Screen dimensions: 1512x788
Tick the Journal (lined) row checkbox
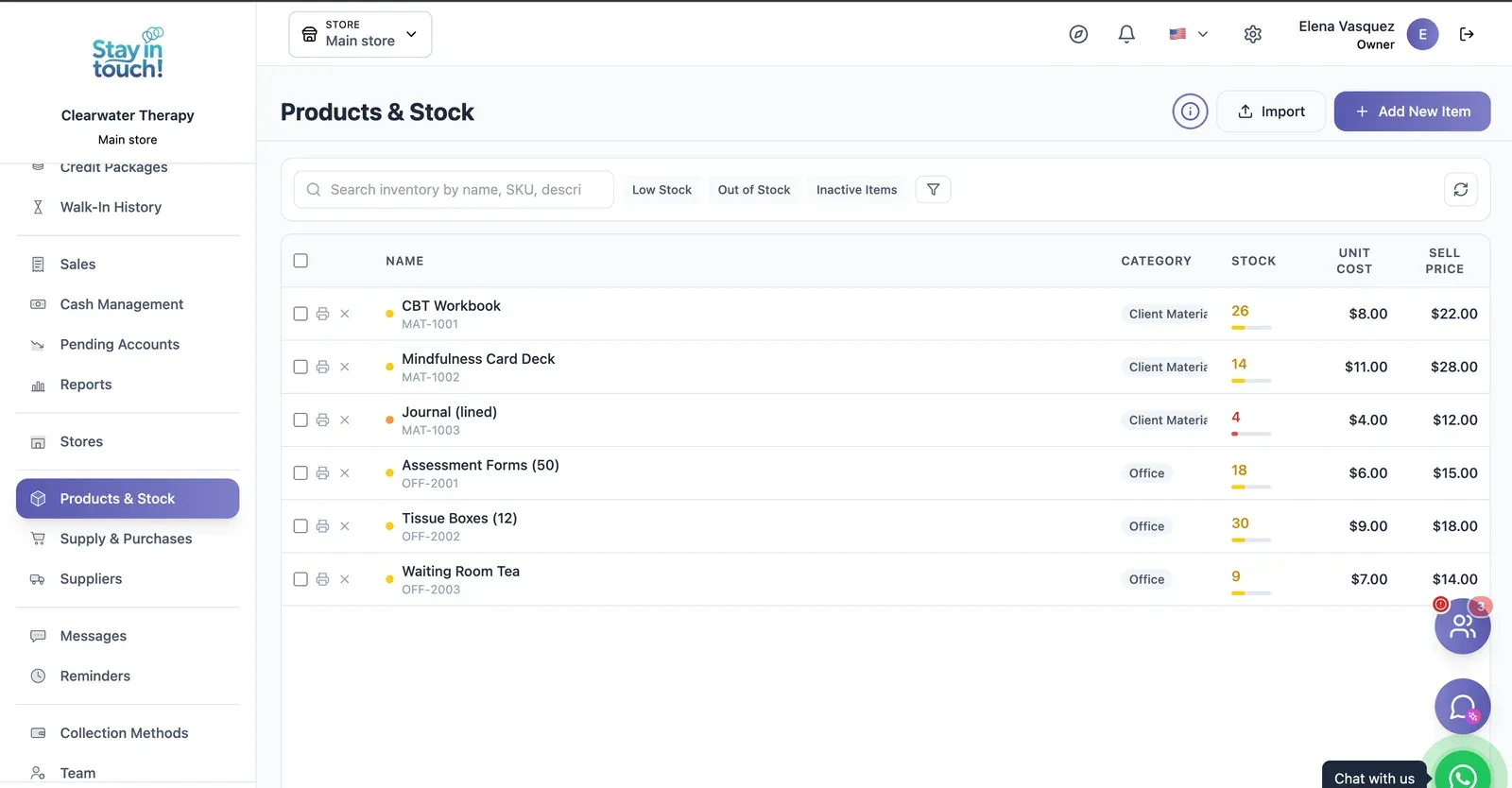(x=301, y=420)
